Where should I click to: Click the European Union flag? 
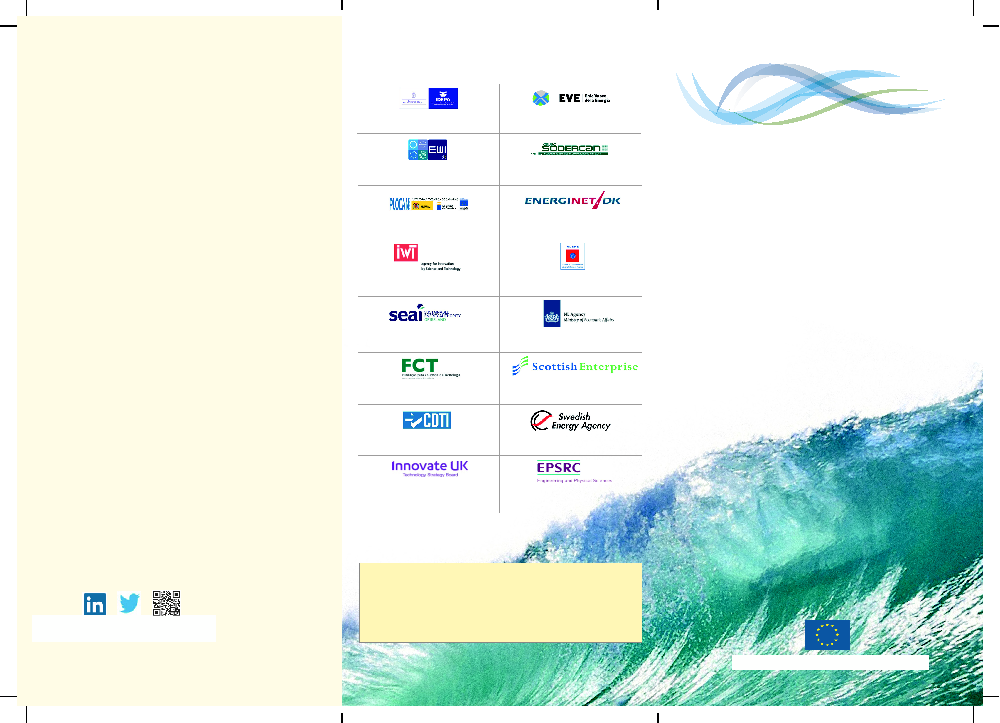tap(827, 635)
